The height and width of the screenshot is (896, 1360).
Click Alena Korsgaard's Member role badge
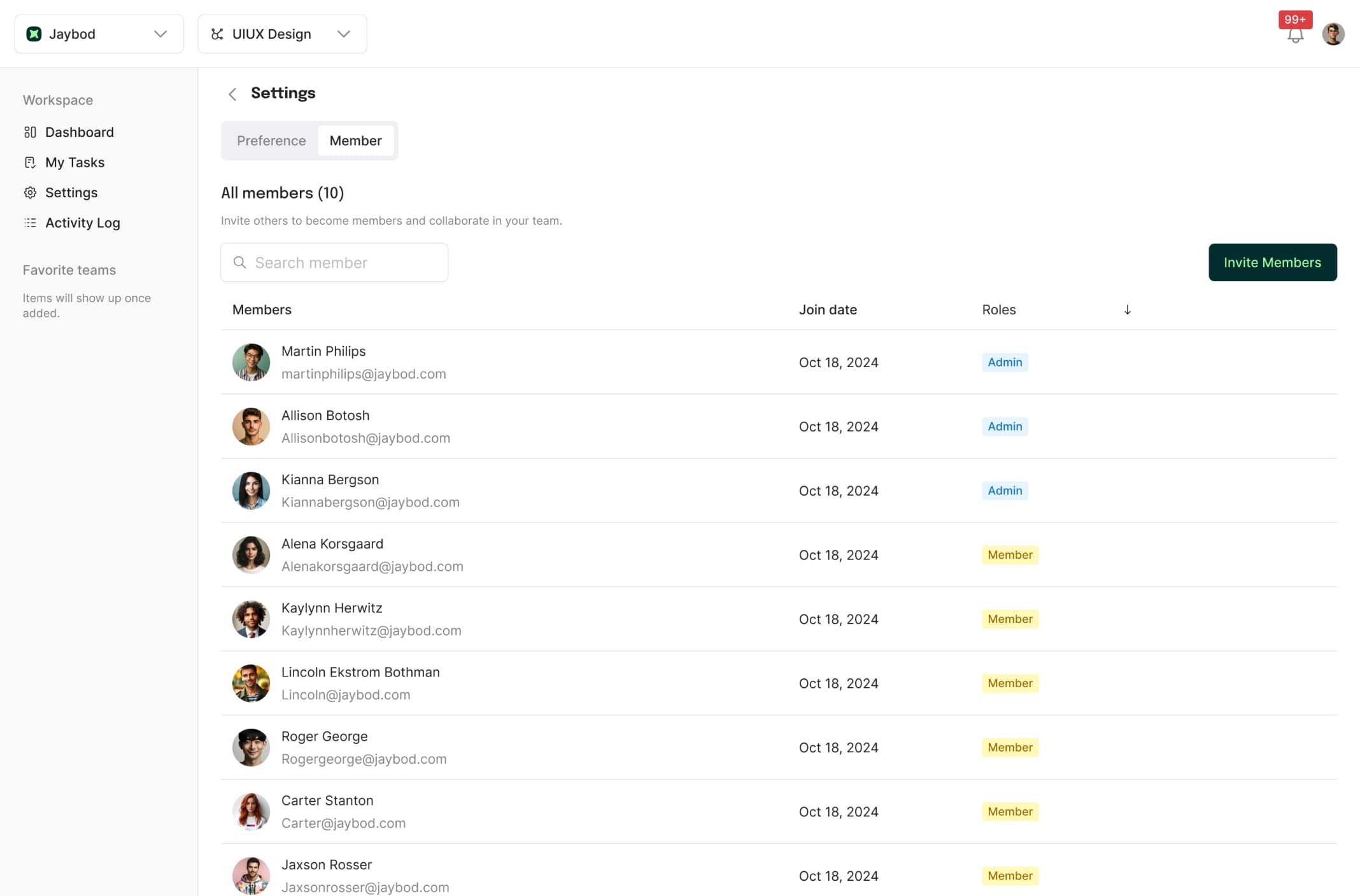(x=1010, y=555)
